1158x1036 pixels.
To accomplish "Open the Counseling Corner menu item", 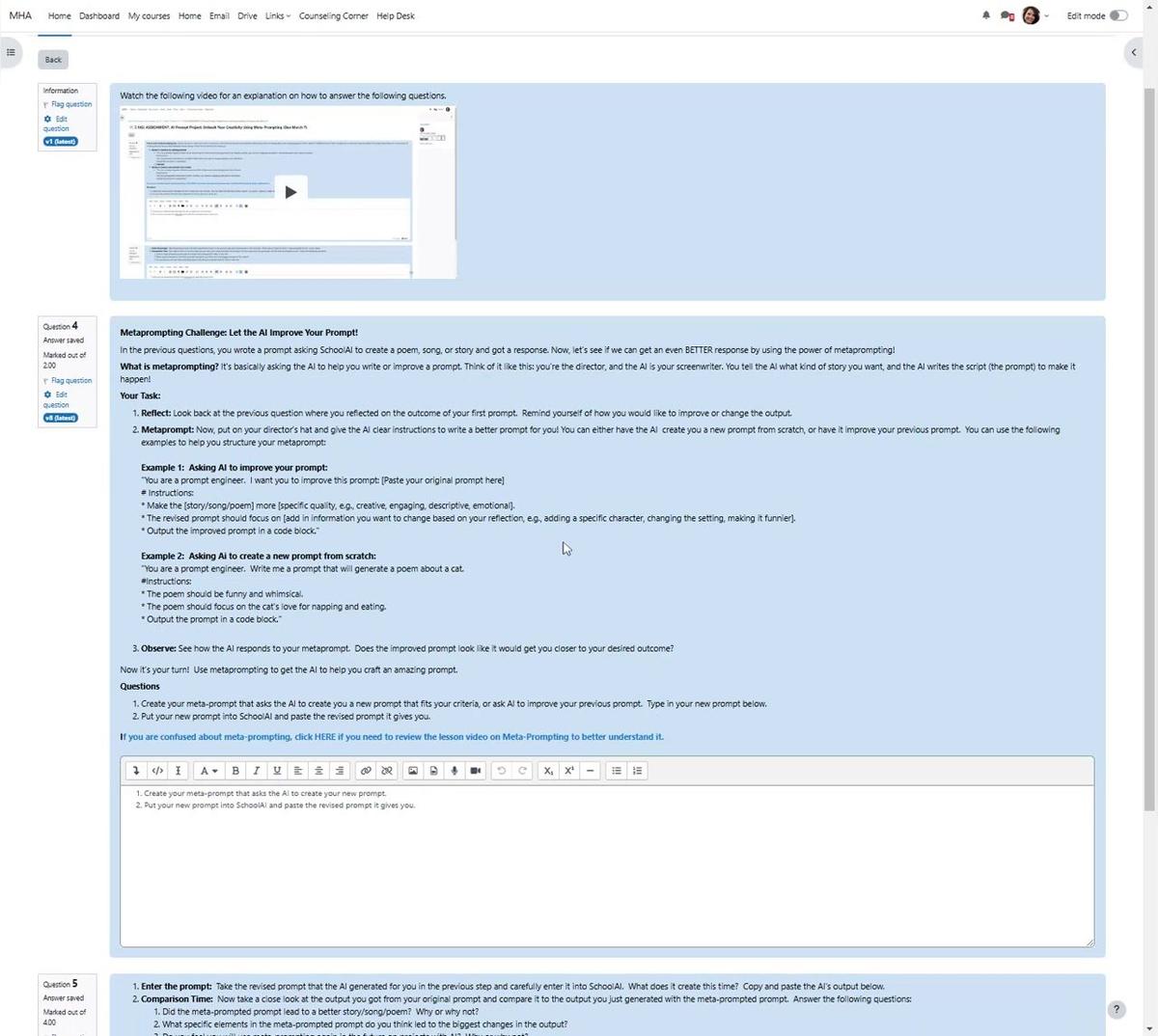I will click(333, 15).
